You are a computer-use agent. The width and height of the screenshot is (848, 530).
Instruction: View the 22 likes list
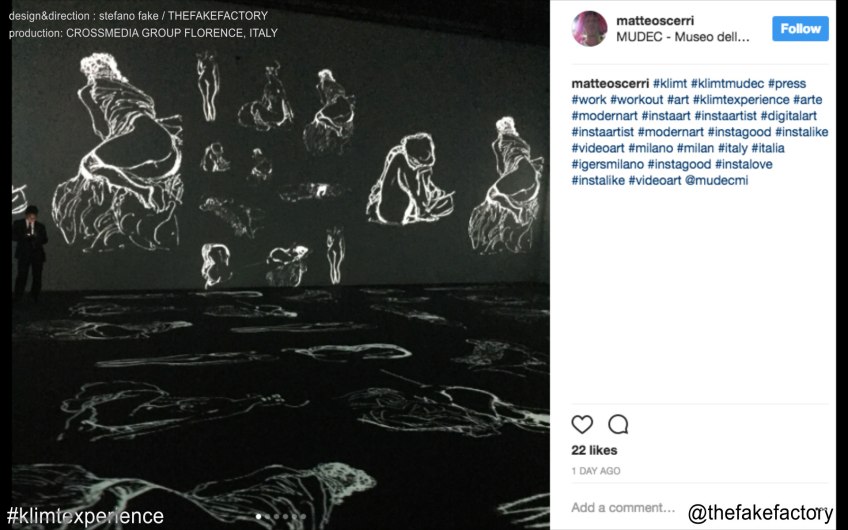594,450
